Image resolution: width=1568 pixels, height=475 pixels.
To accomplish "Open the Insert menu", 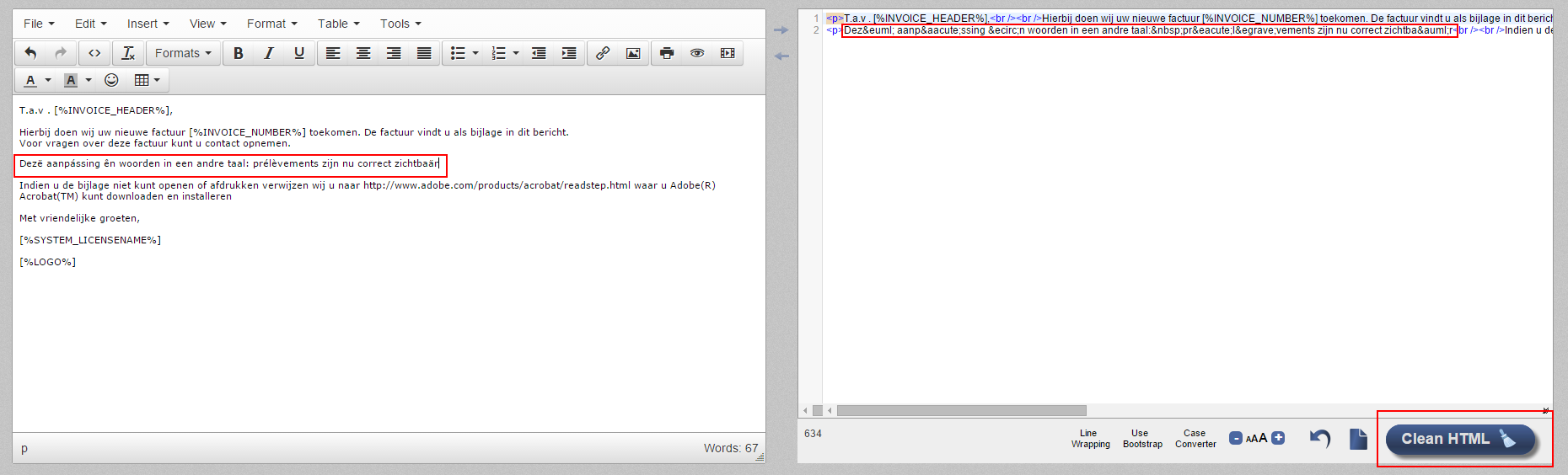I will point(148,24).
